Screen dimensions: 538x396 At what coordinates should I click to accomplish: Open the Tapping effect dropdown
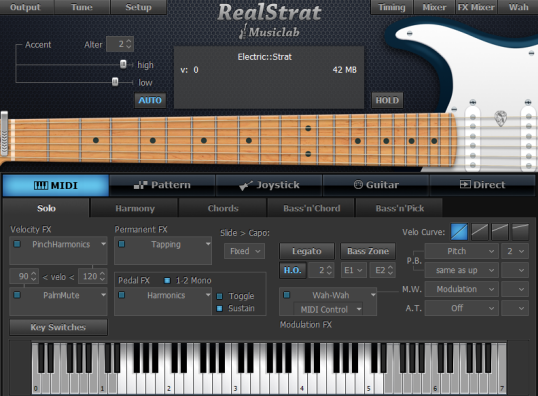pyautogui.click(x=208, y=244)
